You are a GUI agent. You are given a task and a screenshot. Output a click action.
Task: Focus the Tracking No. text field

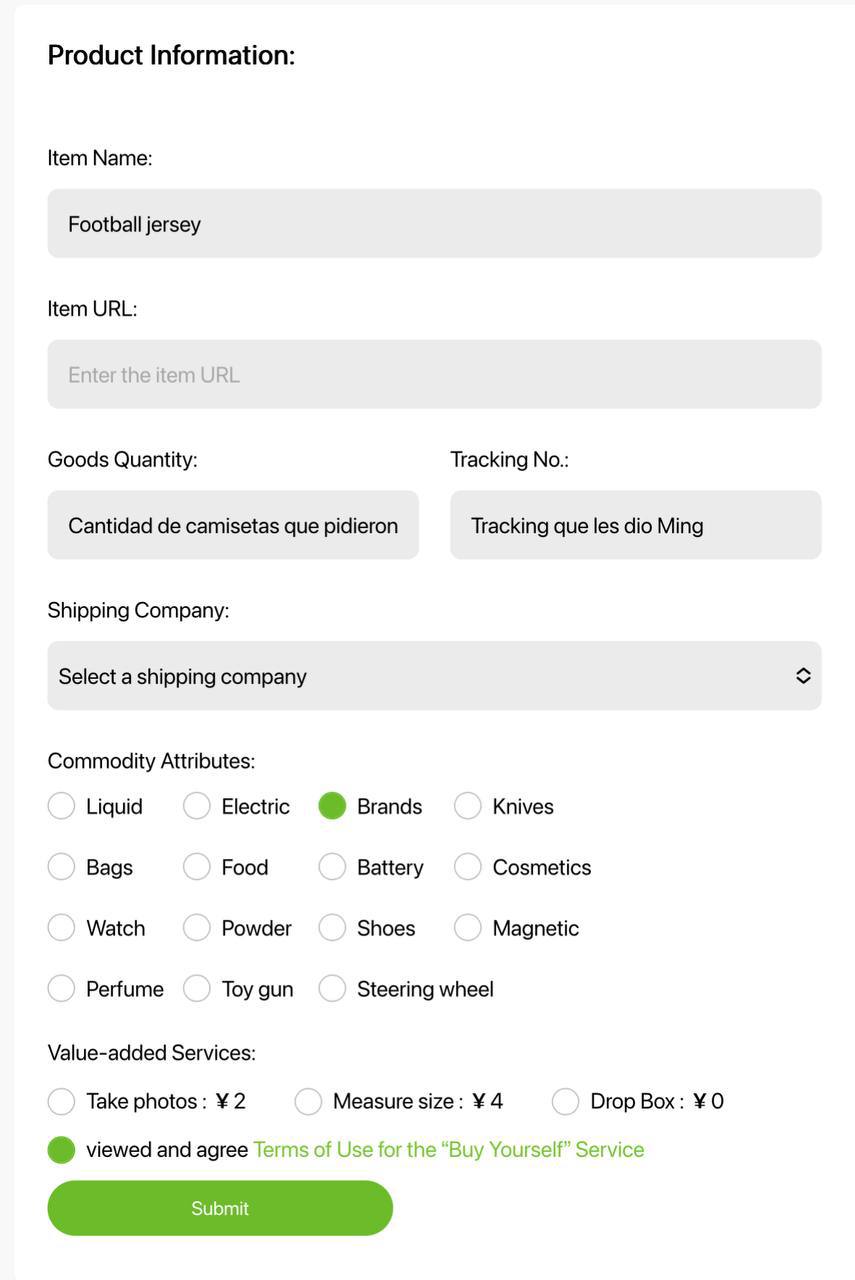635,525
